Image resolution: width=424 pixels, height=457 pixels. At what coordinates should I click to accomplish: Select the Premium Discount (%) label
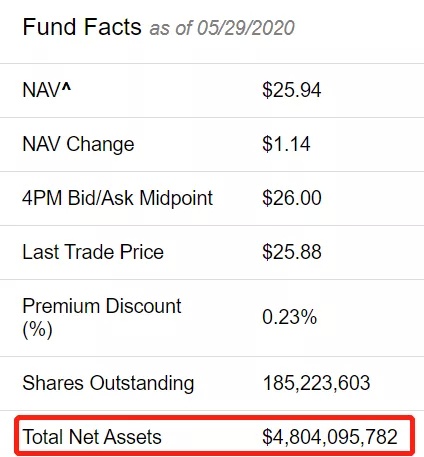(102, 317)
